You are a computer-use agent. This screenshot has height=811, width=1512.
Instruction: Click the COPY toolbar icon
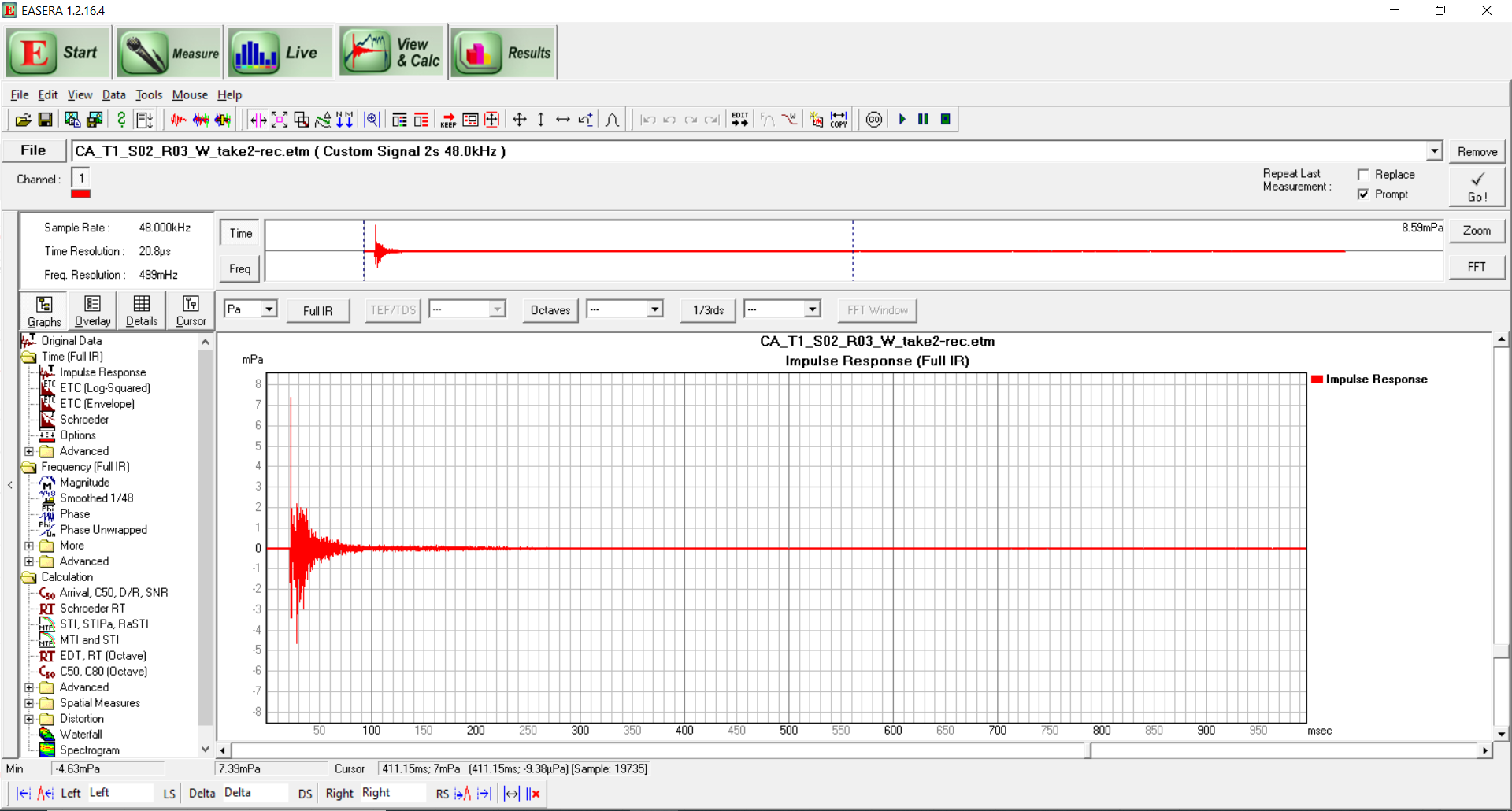tap(839, 120)
